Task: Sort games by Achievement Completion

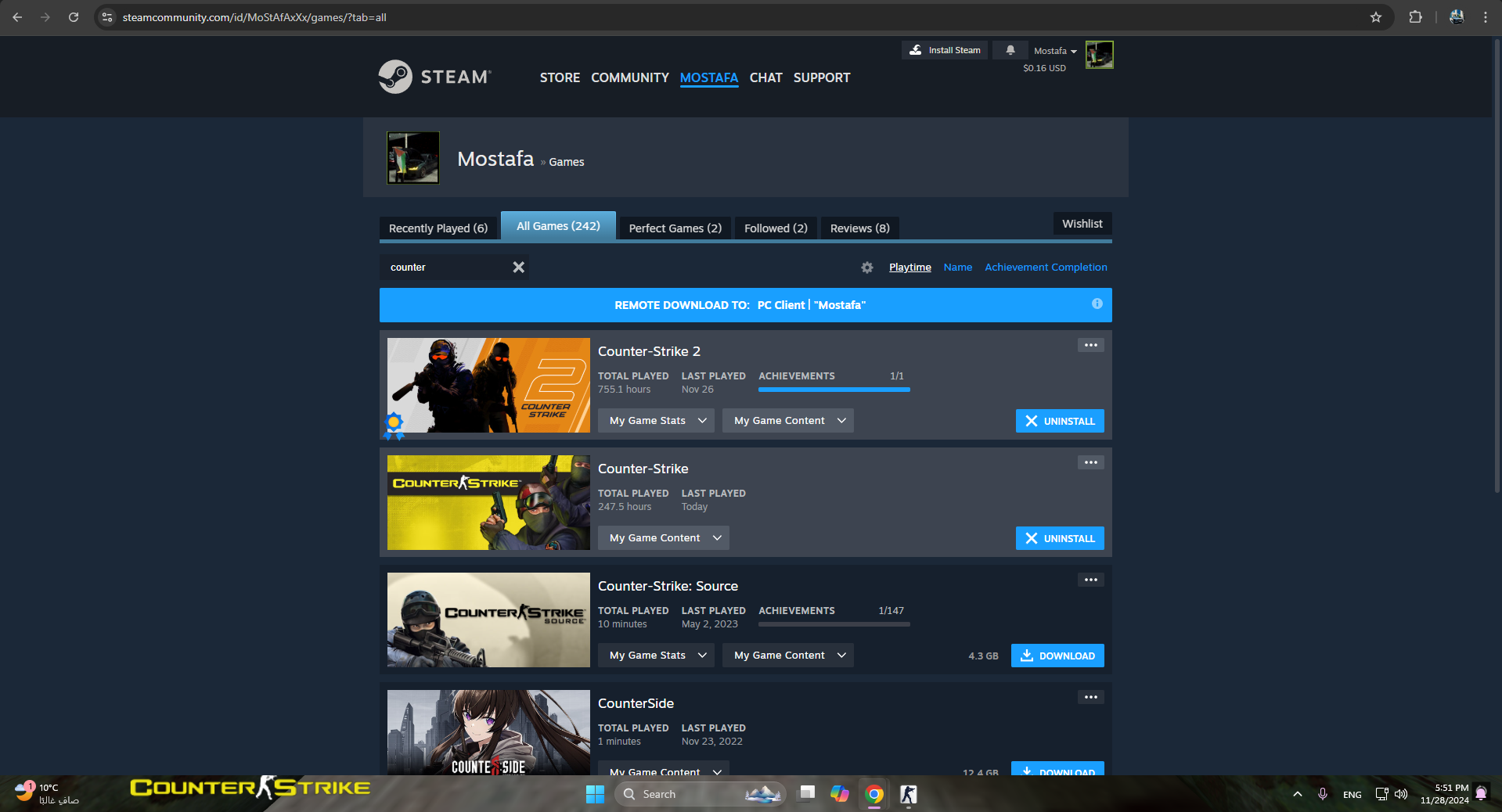Action: (1045, 268)
